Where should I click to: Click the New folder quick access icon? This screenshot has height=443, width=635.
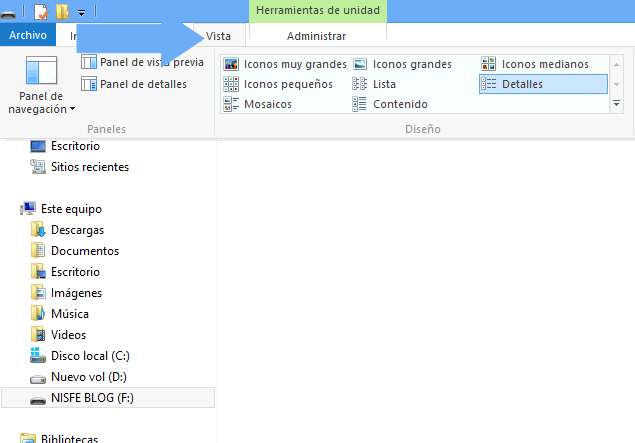(62, 12)
